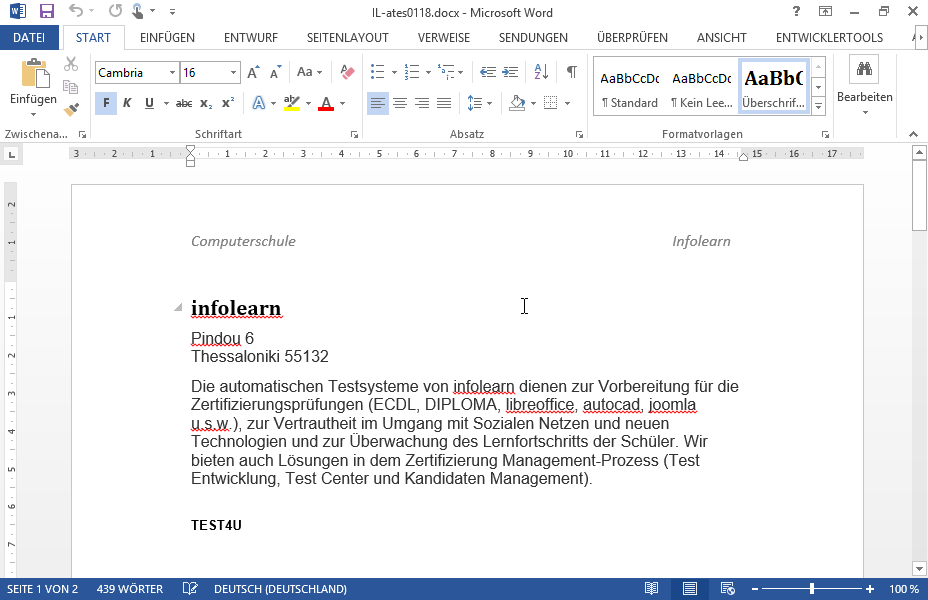928x600 pixels.
Task: Decrease font size with the smaller A icon
Action: tap(275, 72)
